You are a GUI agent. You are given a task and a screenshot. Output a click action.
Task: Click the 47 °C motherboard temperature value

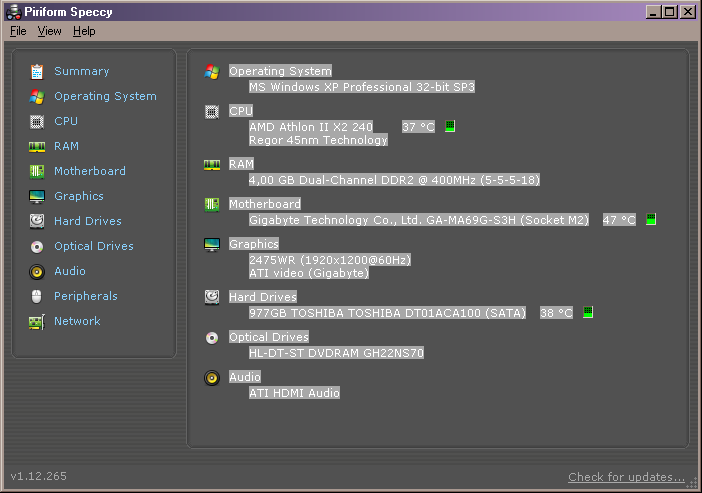click(619, 220)
